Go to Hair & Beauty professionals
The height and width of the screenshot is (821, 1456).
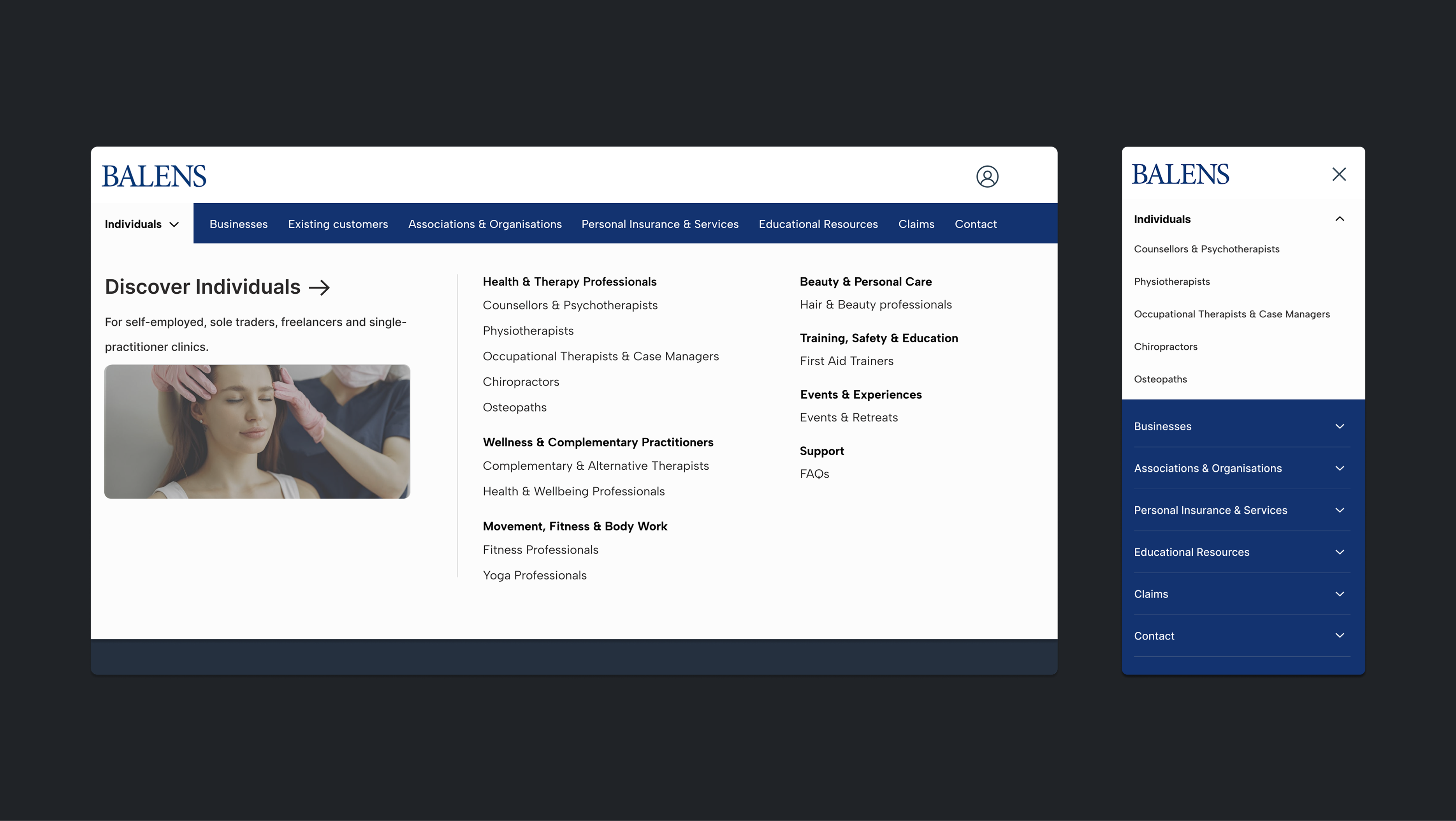876,305
